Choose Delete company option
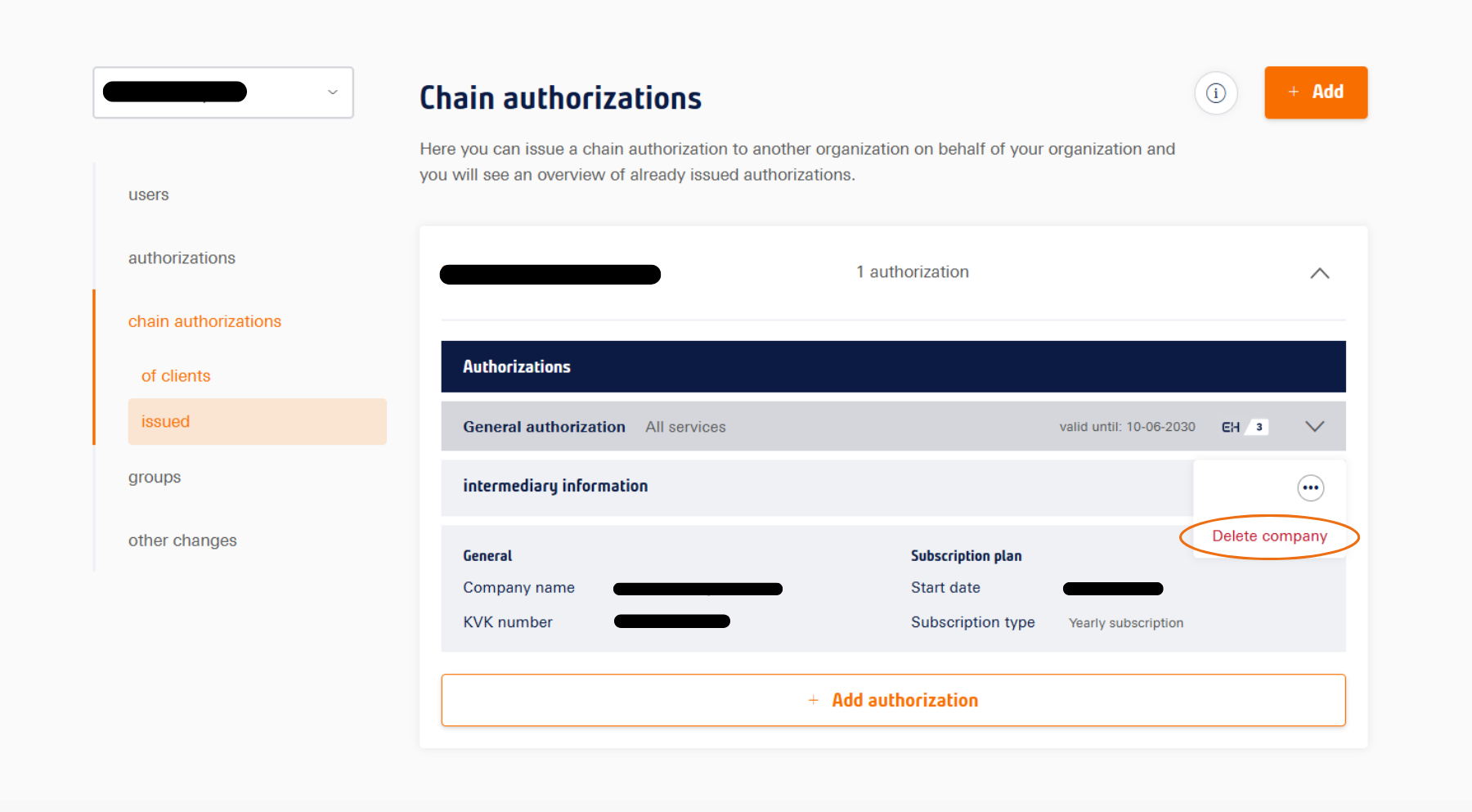This screenshot has width=1472, height=812. (x=1269, y=536)
